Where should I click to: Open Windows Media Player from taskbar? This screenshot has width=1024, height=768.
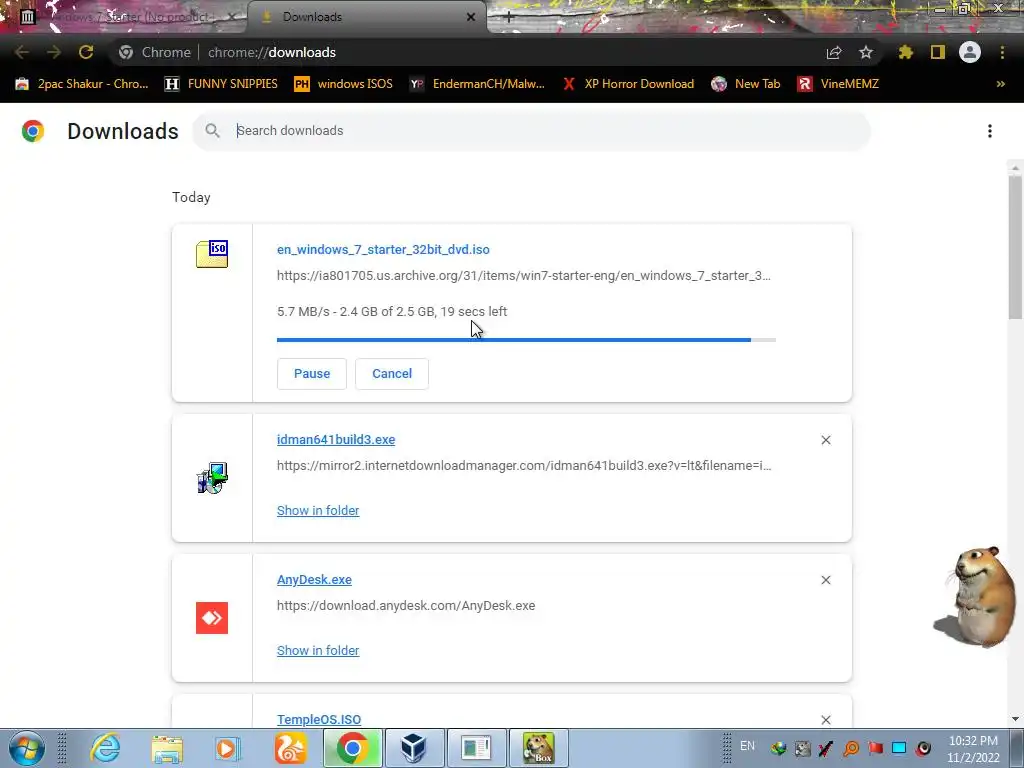(x=228, y=748)
